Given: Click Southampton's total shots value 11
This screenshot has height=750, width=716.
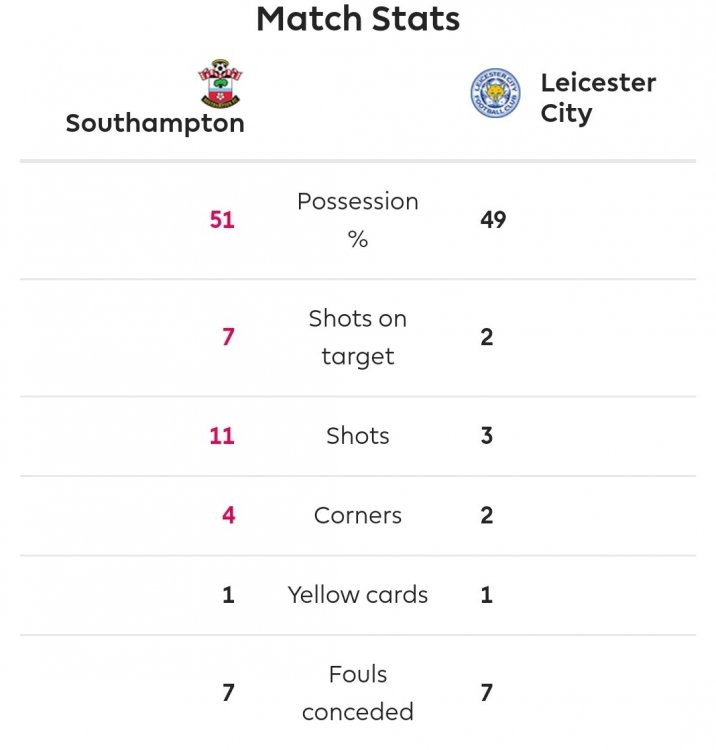Looking at the screenshot, I should pyautogui.click(x=222, y=436).
